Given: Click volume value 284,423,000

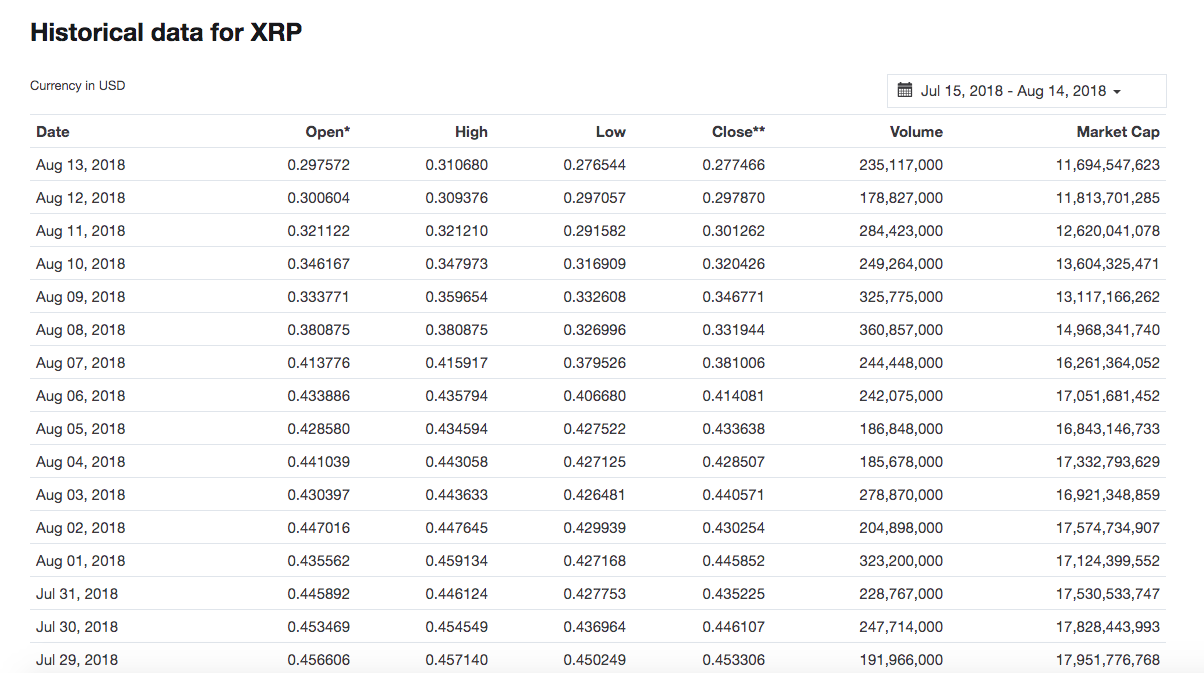Looking at the screenshot, I should pyautogui.click(x=901, y=231).
